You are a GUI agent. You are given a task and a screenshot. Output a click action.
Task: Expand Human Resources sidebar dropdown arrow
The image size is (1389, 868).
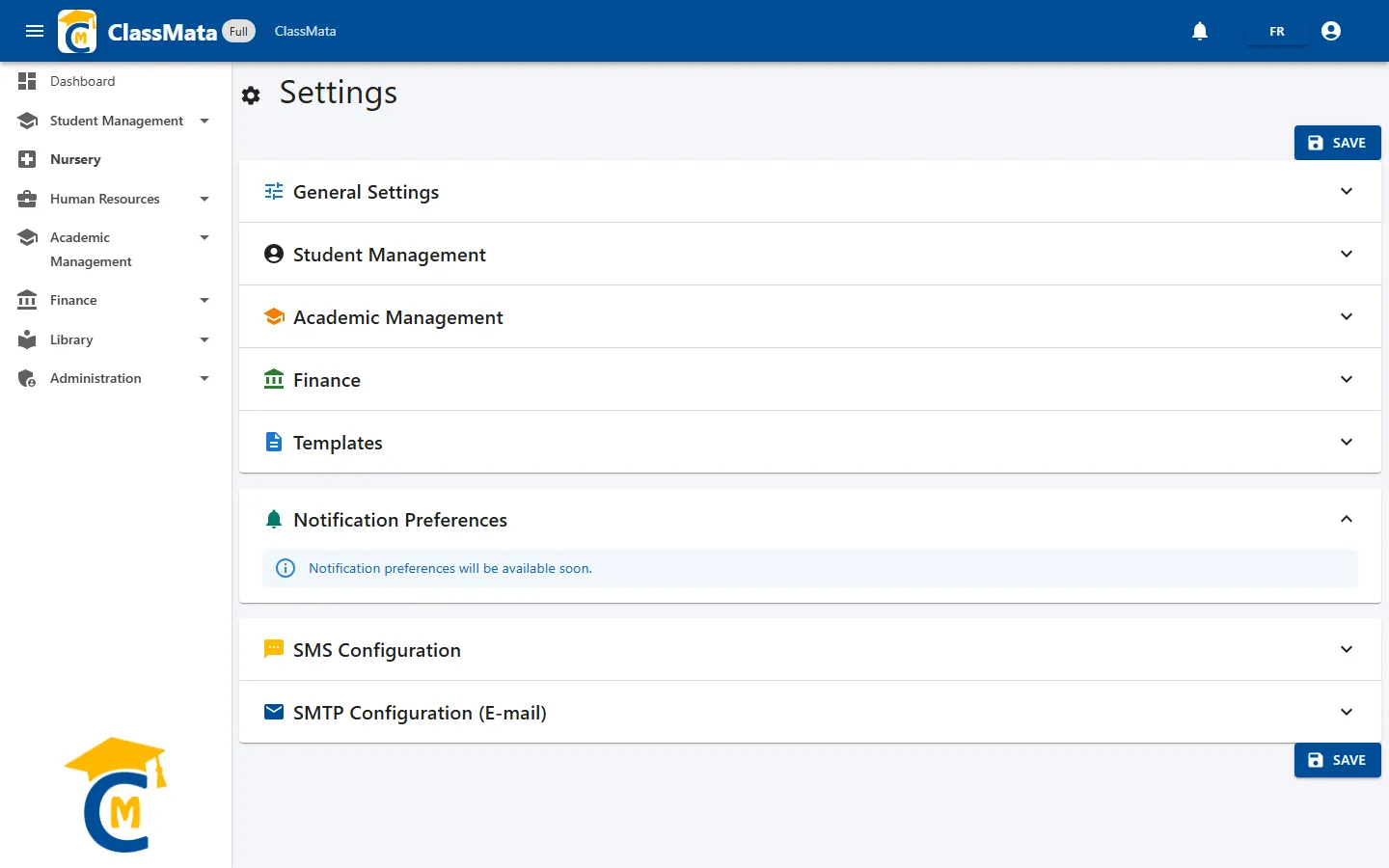(204, 199)
